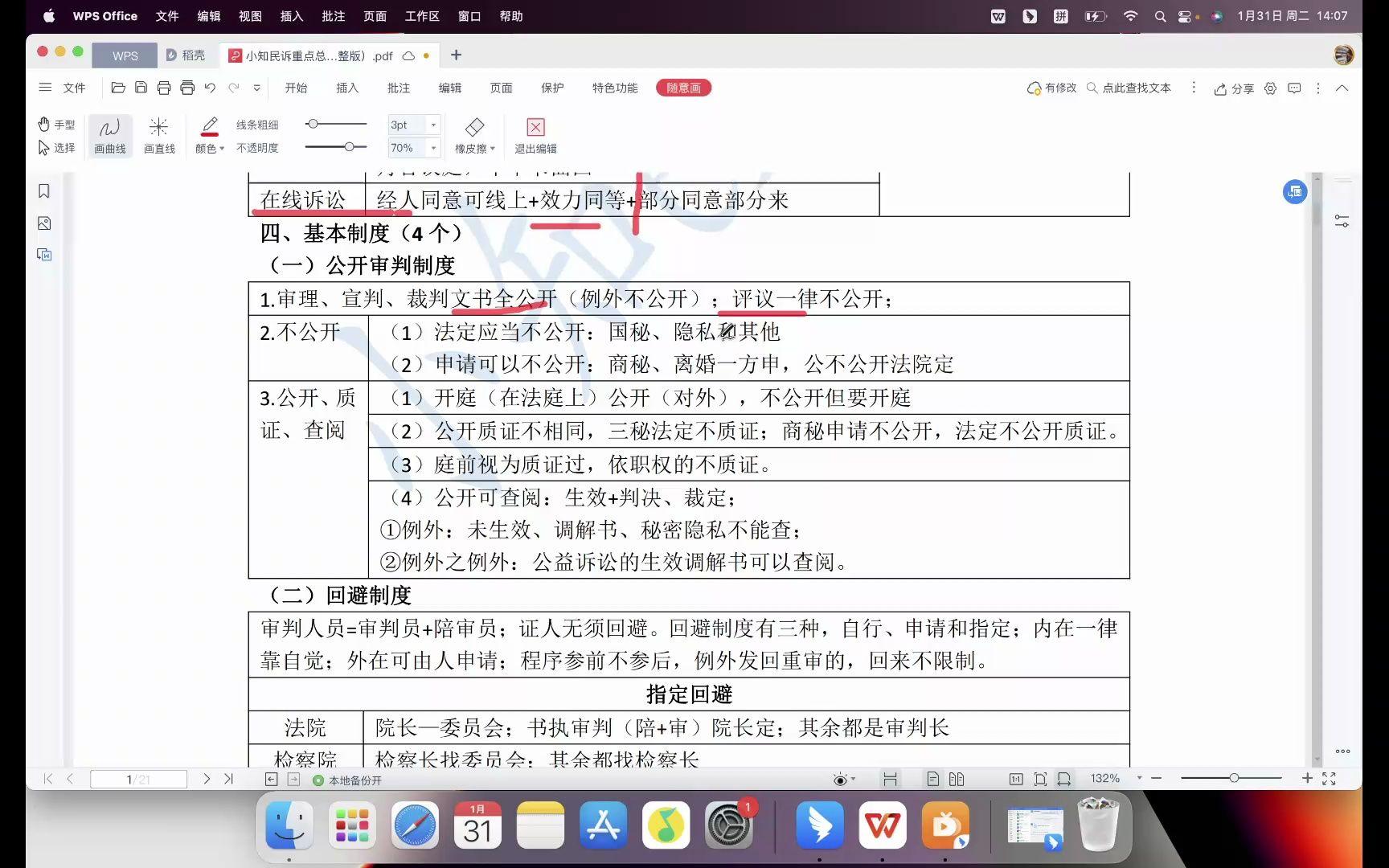This screenshot has height=868, width=1389.
Task: Open the third left sidebar panel icon
Action: click(x=44, y=255)
